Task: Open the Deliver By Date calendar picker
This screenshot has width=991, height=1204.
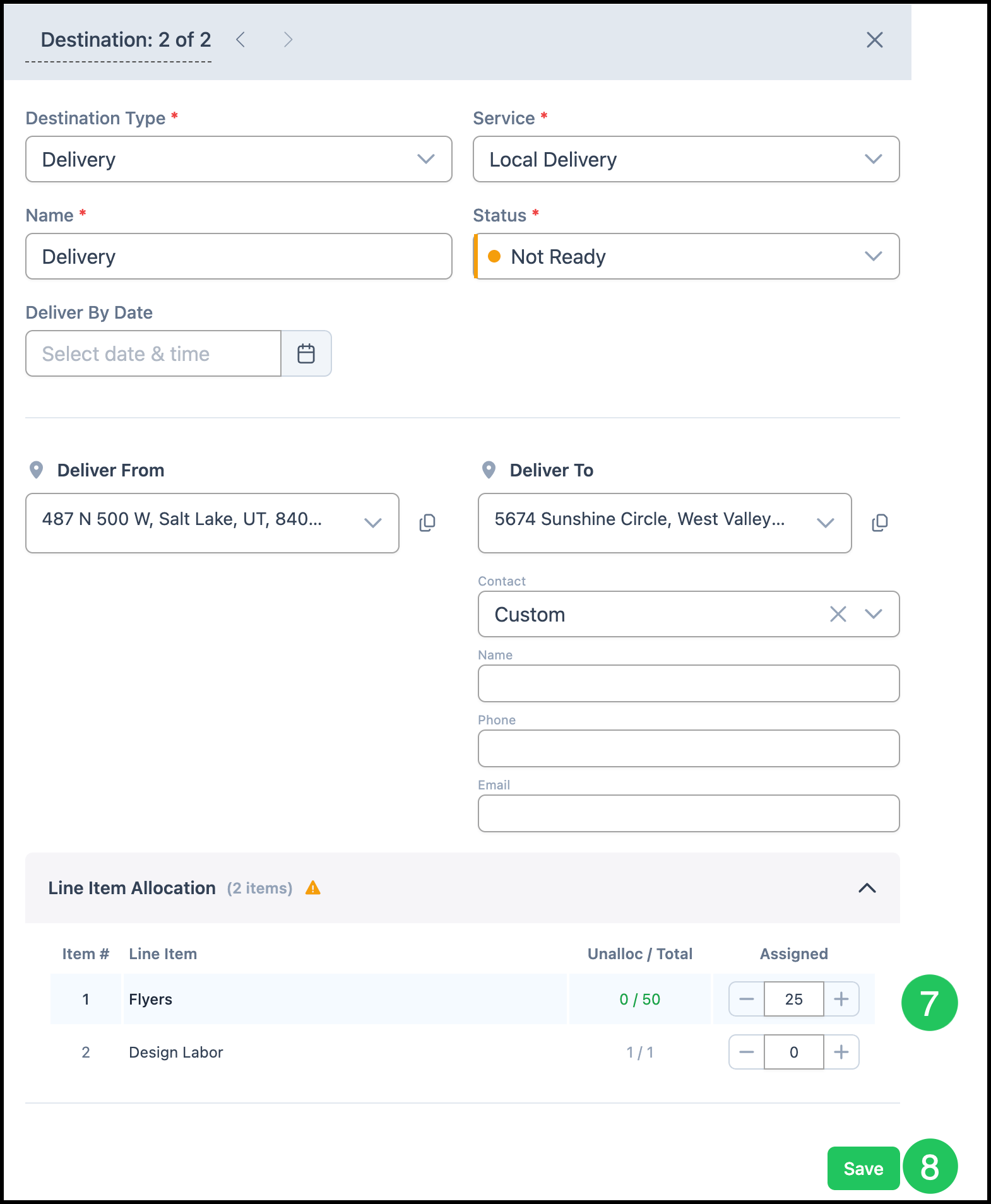Action: tap(306, 353)
